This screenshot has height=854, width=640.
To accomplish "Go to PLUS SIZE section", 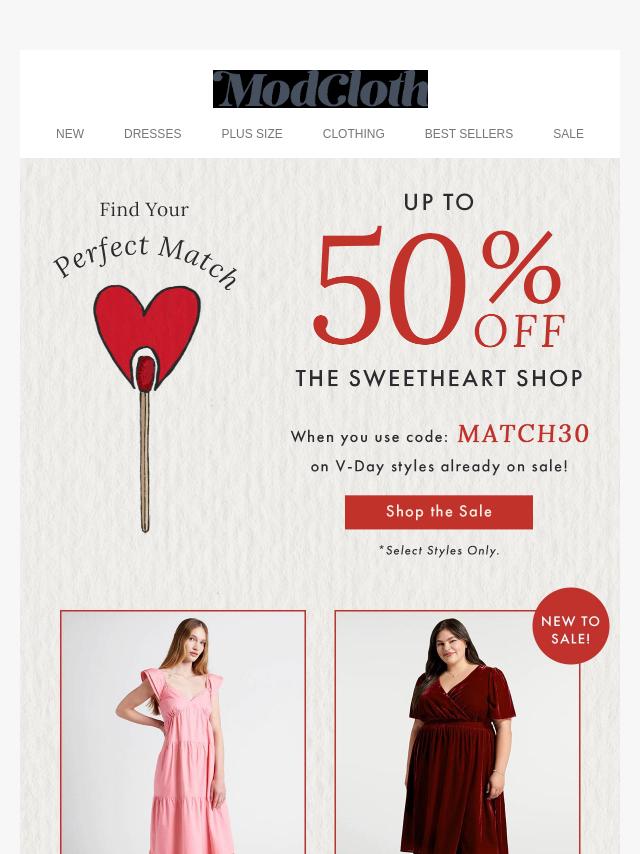I will (x=252, y=133).
